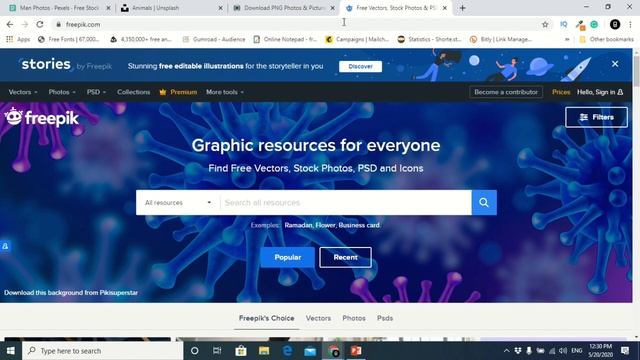Reload the page
Viewport: 640px width, 360px height.
tap(40, 24)
